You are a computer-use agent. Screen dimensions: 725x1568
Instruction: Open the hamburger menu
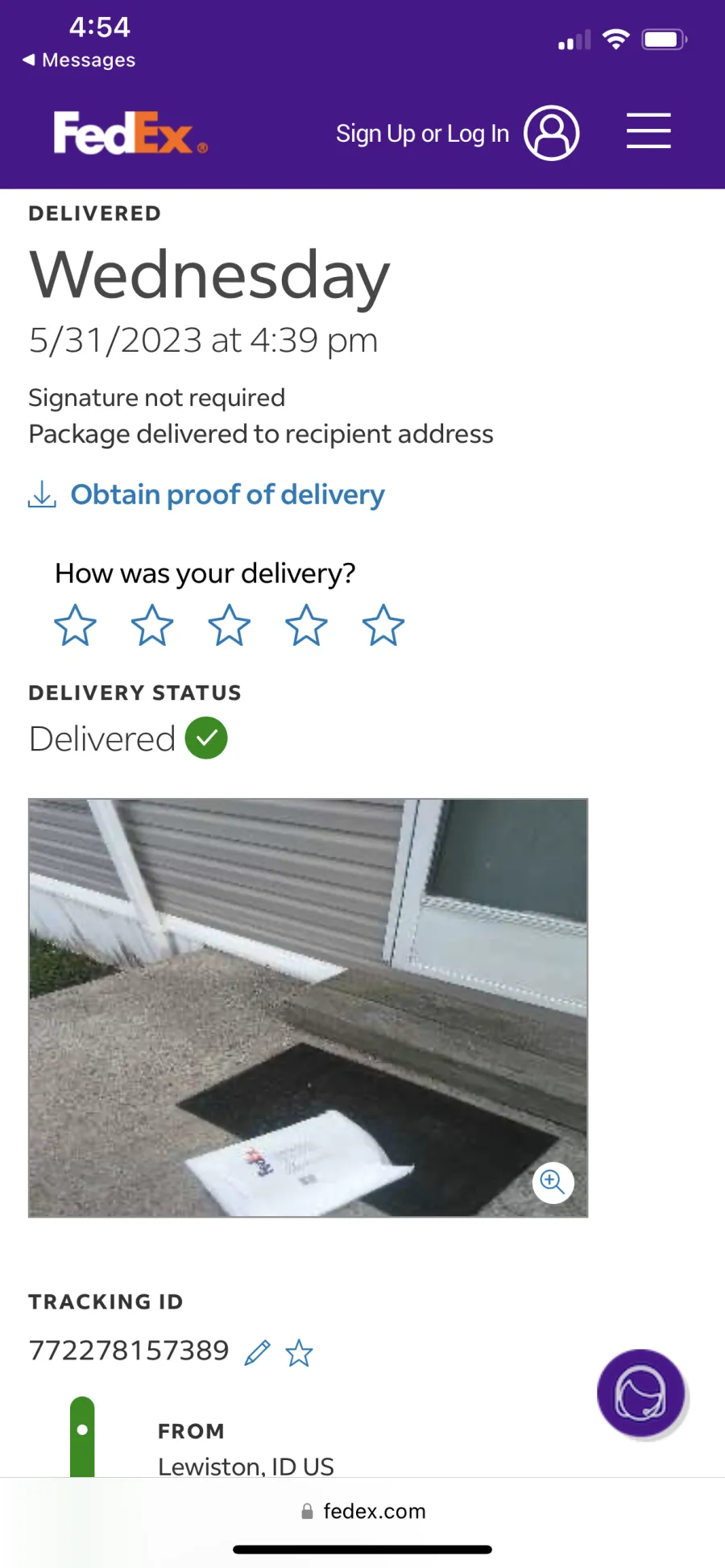click(648, 131)
